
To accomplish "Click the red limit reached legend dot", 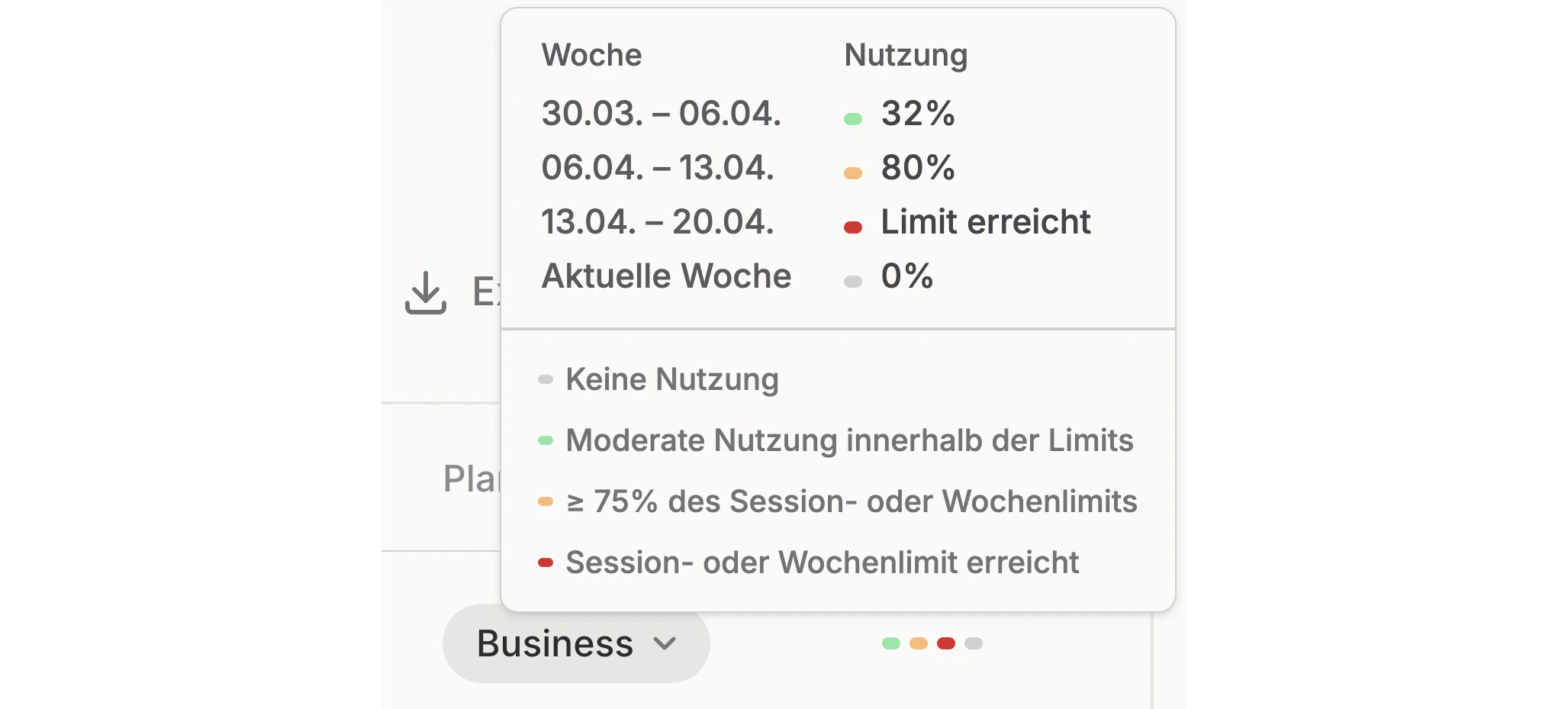I will (544, 562).
